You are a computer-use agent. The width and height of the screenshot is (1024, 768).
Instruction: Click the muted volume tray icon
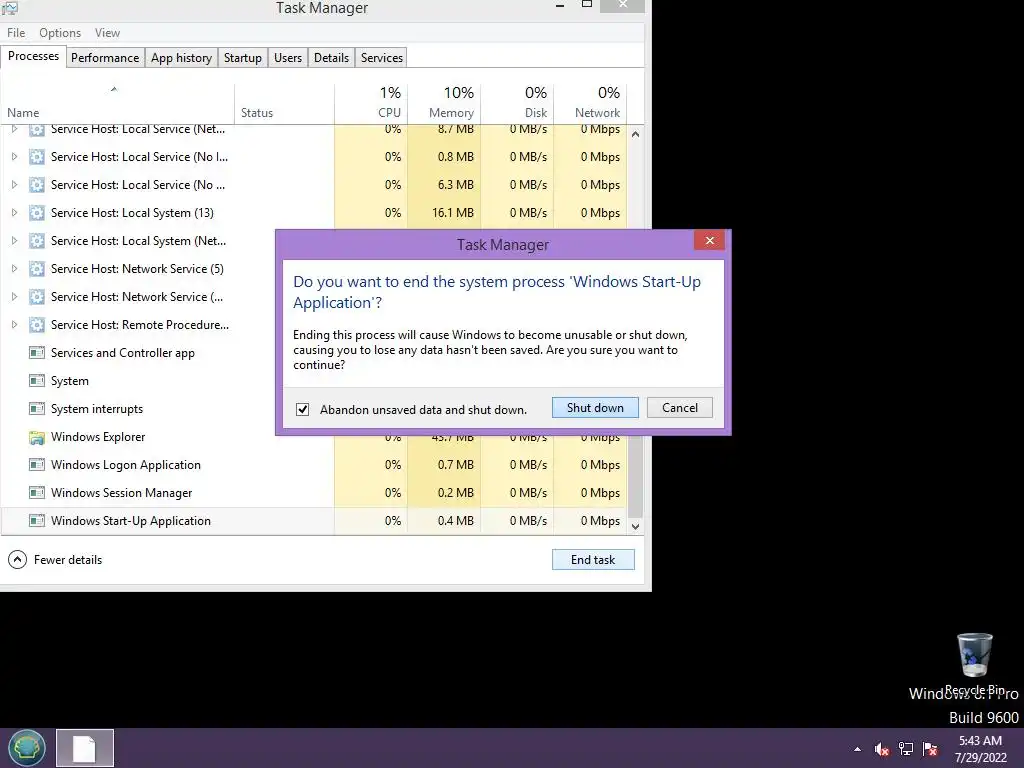(882, 749)
